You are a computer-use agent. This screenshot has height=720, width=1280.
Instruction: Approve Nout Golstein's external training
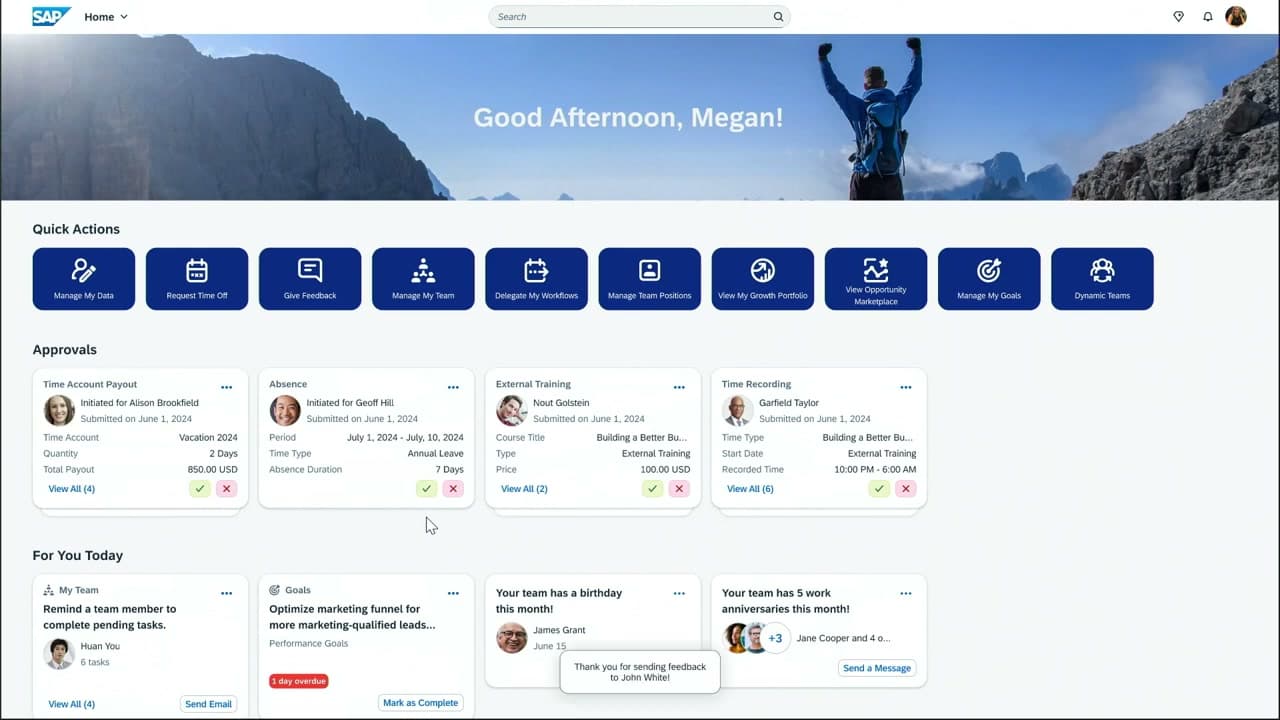click(653, 489)
